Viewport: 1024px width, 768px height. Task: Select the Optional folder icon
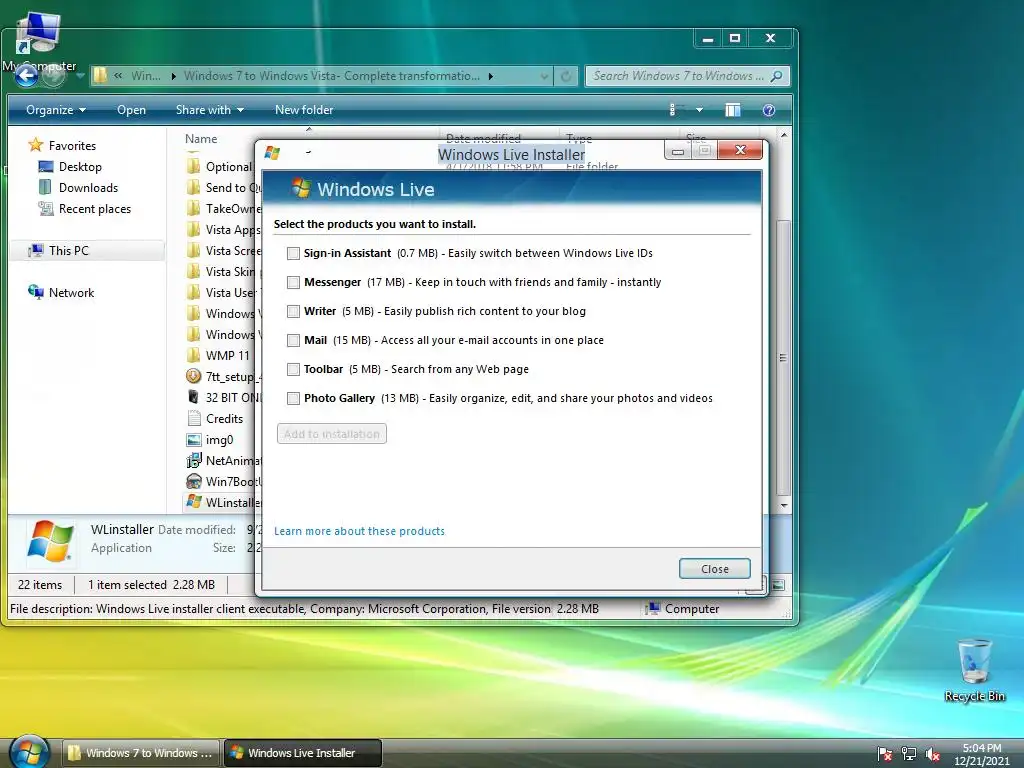(193, 166)
